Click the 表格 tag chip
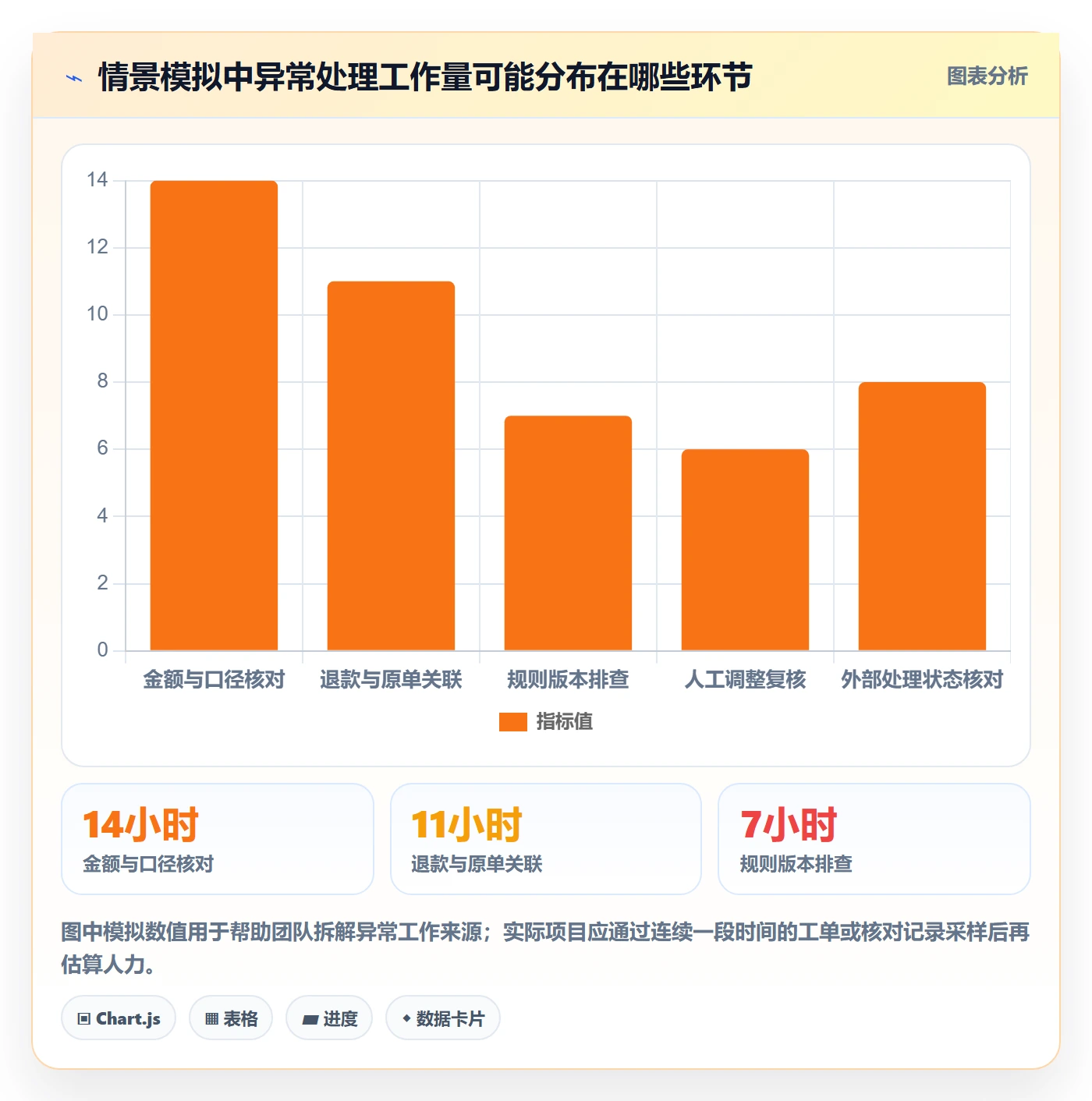This screenshot has width=1092, height=1101. tap(231, 1018)
